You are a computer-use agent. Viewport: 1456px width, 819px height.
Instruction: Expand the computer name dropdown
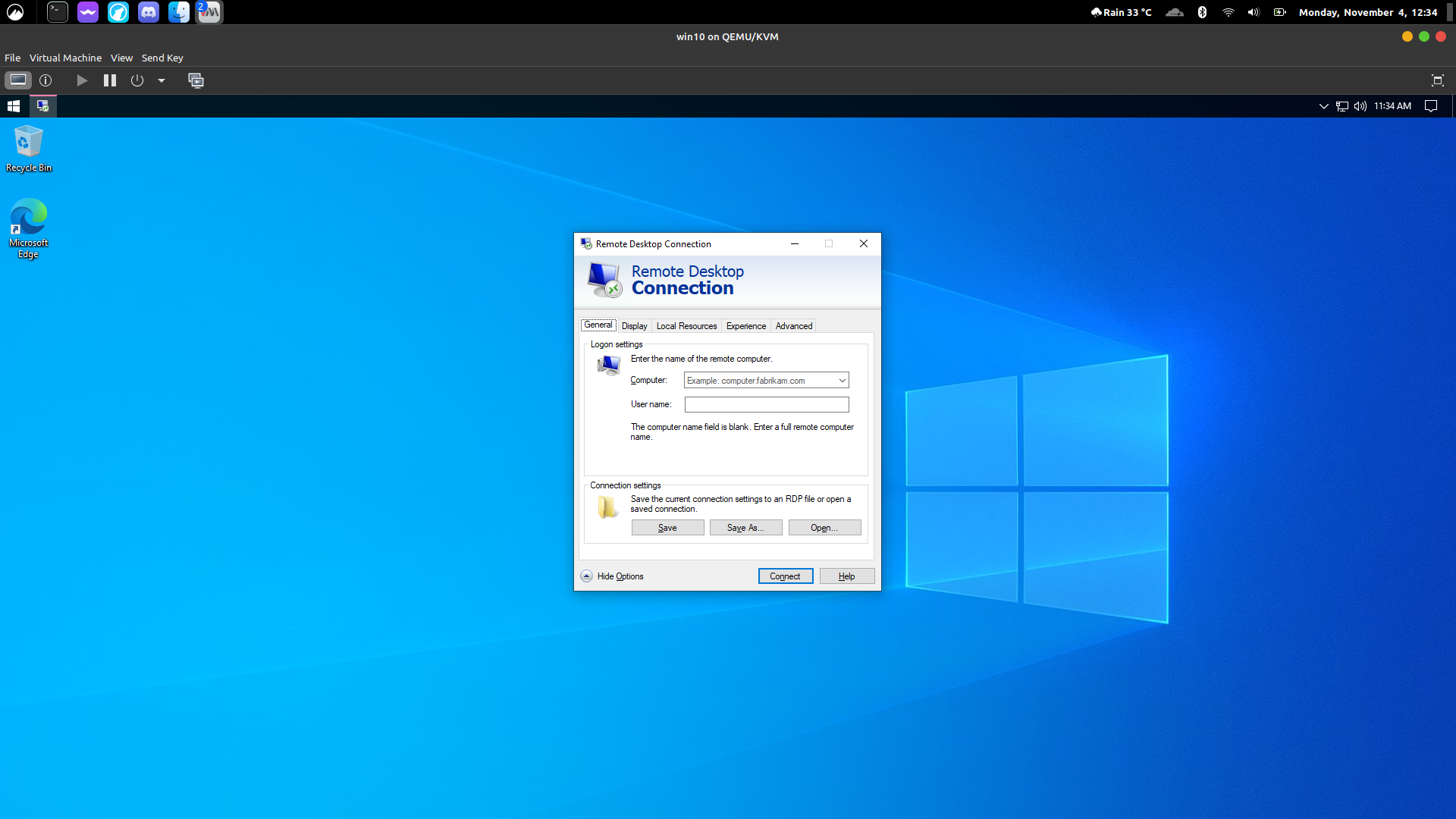tap(842, 380)
